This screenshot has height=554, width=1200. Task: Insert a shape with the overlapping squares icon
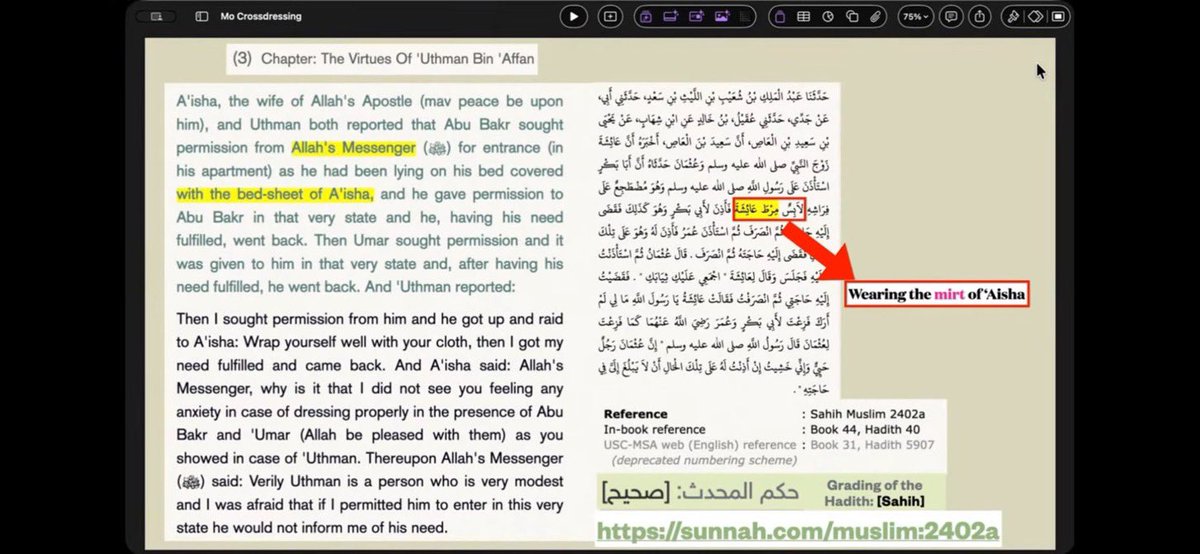852,16
